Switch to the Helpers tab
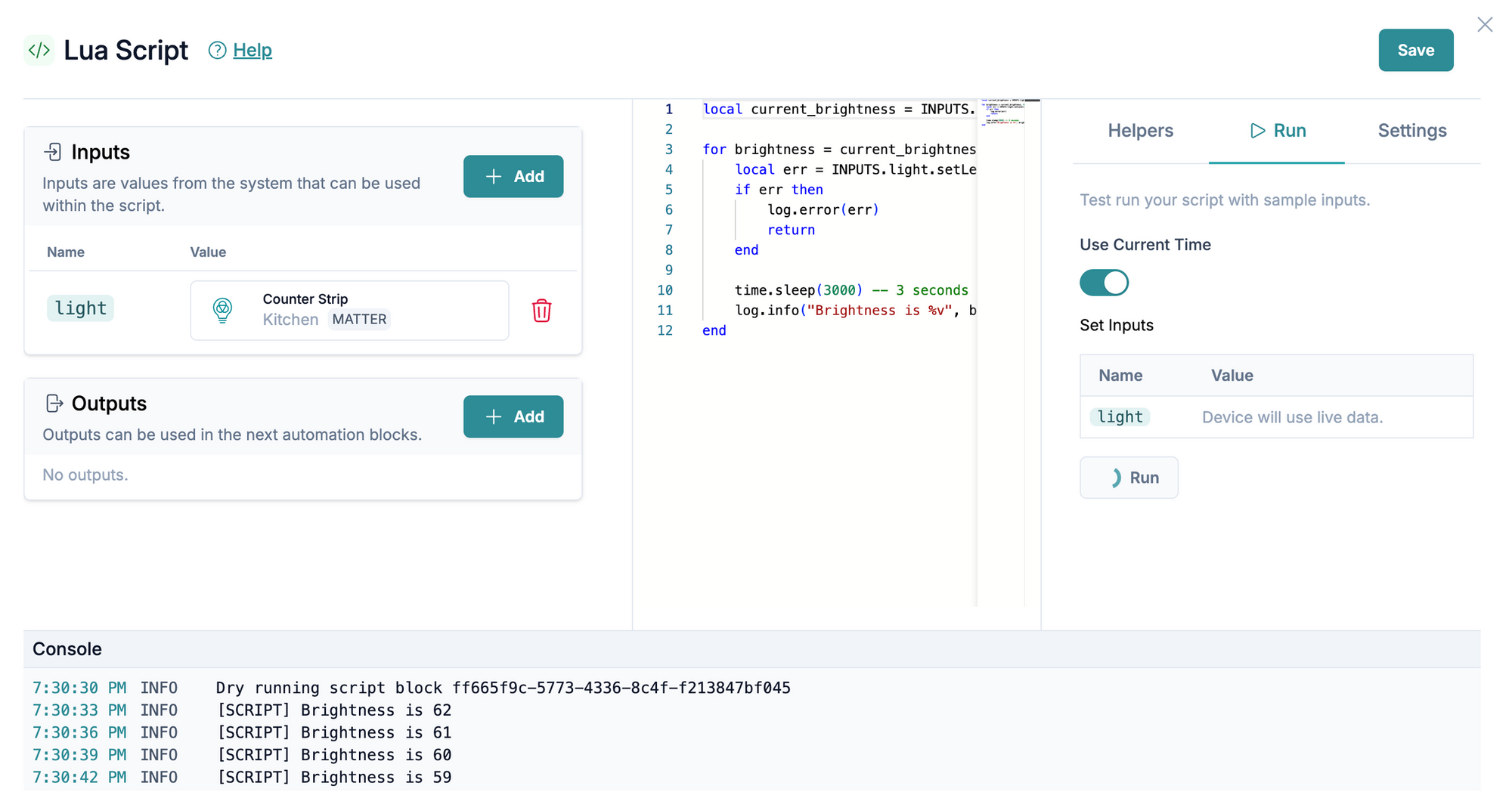 coord(1140,131)
